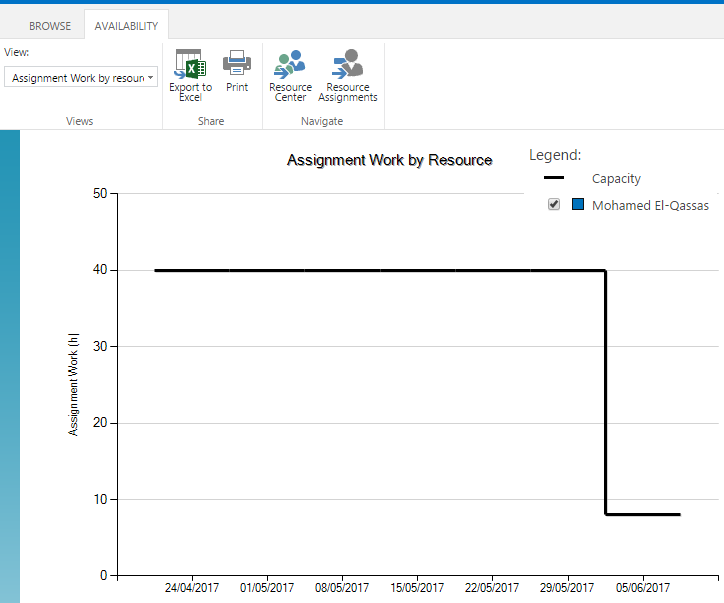The width and height of the screenshot is (724, 603).
Task: Switch to the BROWSE tab
Action: point(50,26)
